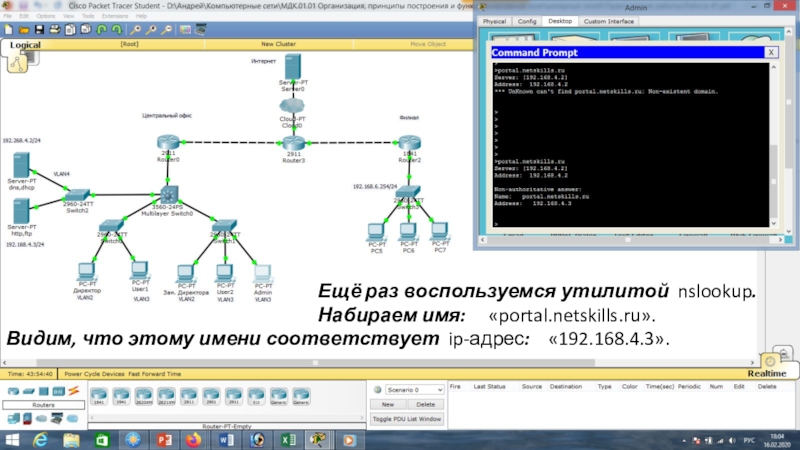Click the Paste toolbar icon

coord(86,30)
